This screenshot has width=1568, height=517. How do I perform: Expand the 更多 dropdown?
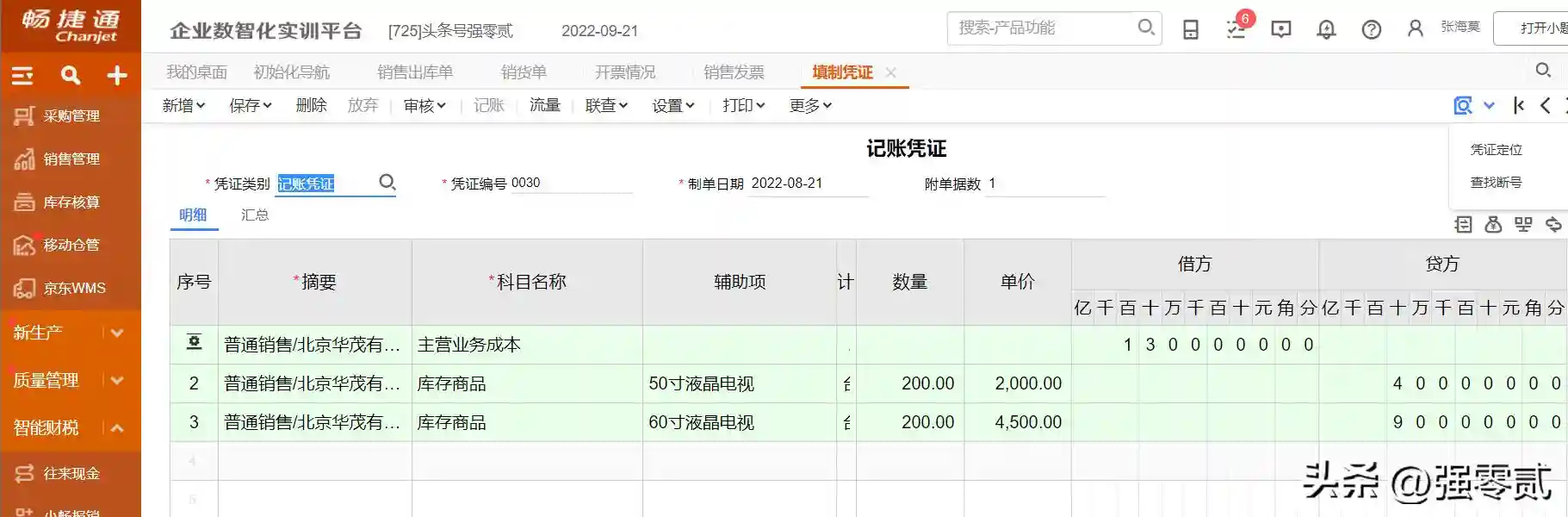click(810, 105)
